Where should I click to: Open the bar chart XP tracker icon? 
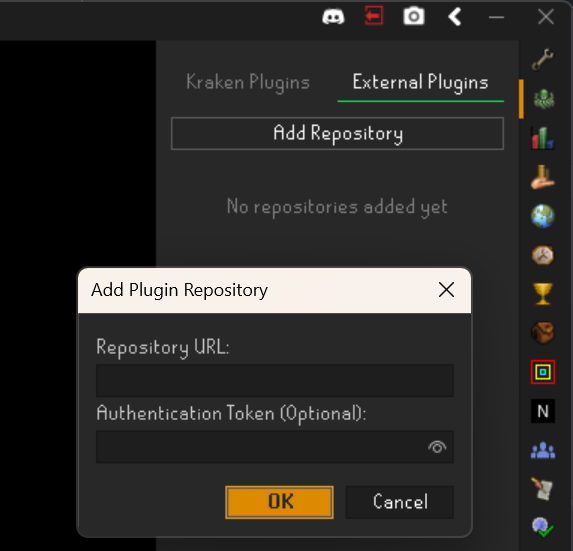tap(543, 138)
